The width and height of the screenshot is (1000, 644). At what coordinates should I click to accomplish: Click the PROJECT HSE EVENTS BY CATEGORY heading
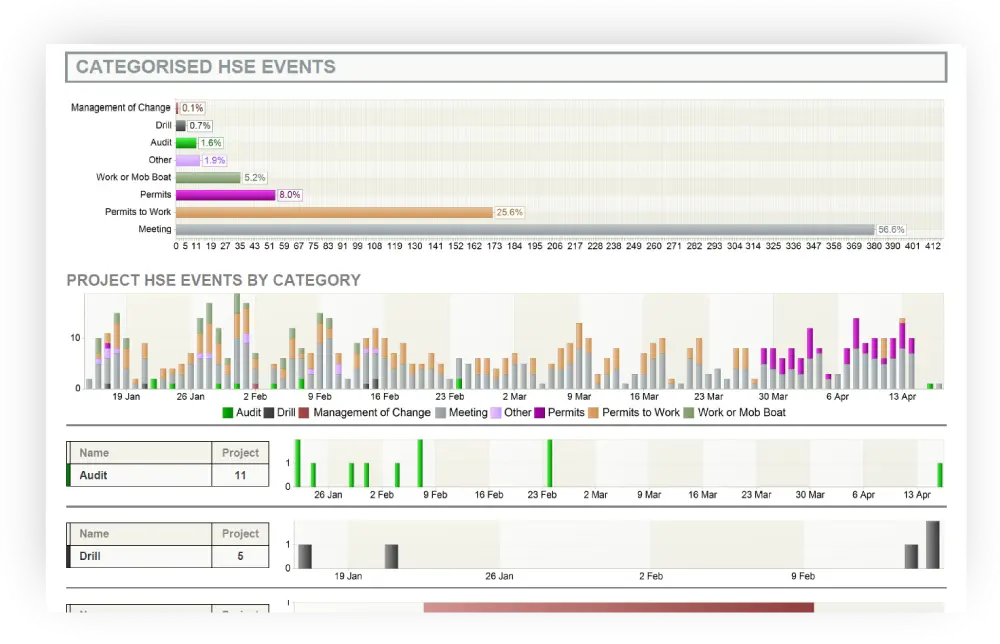point(214,281)
